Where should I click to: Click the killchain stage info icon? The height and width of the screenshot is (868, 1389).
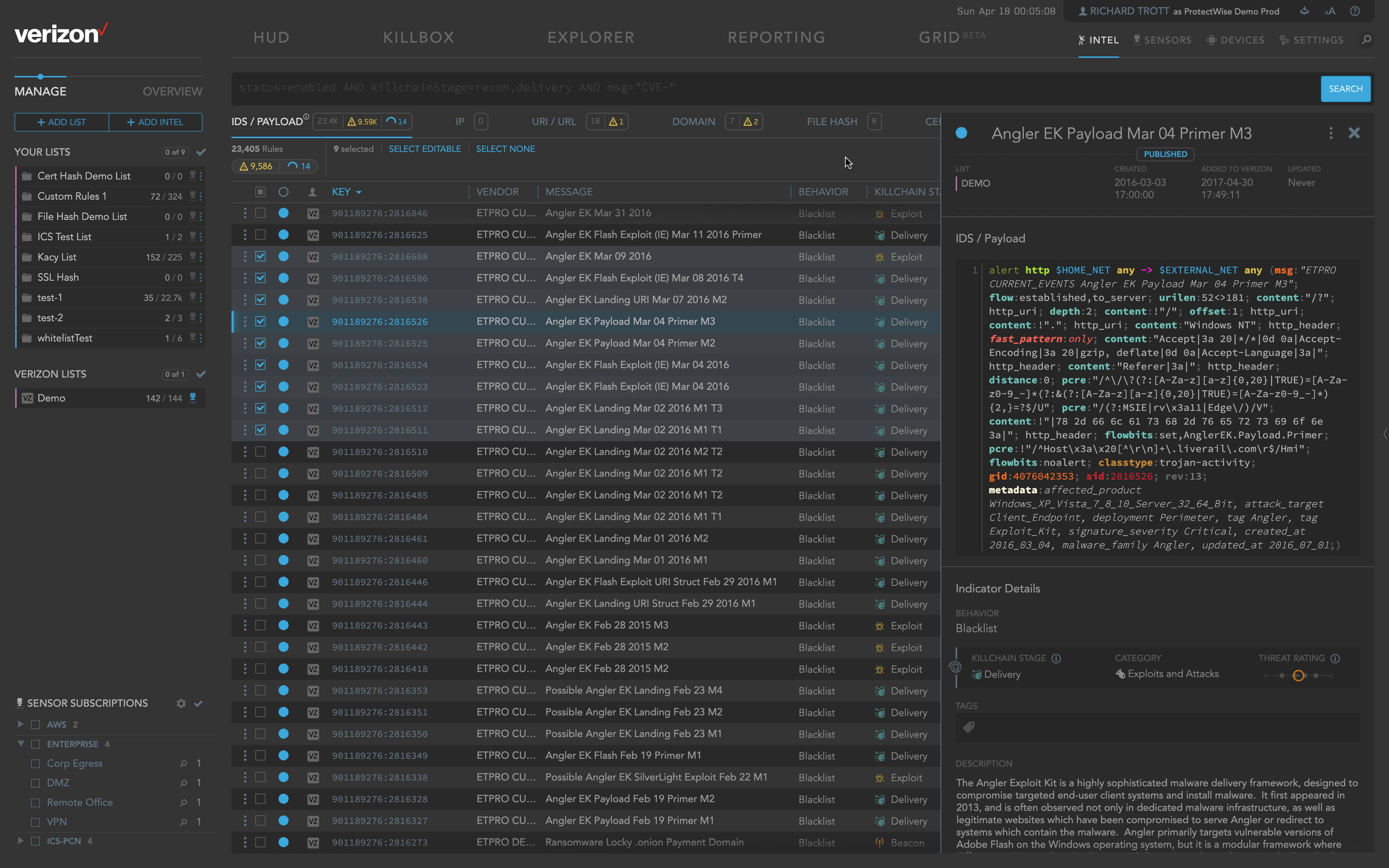(1056, 659)
